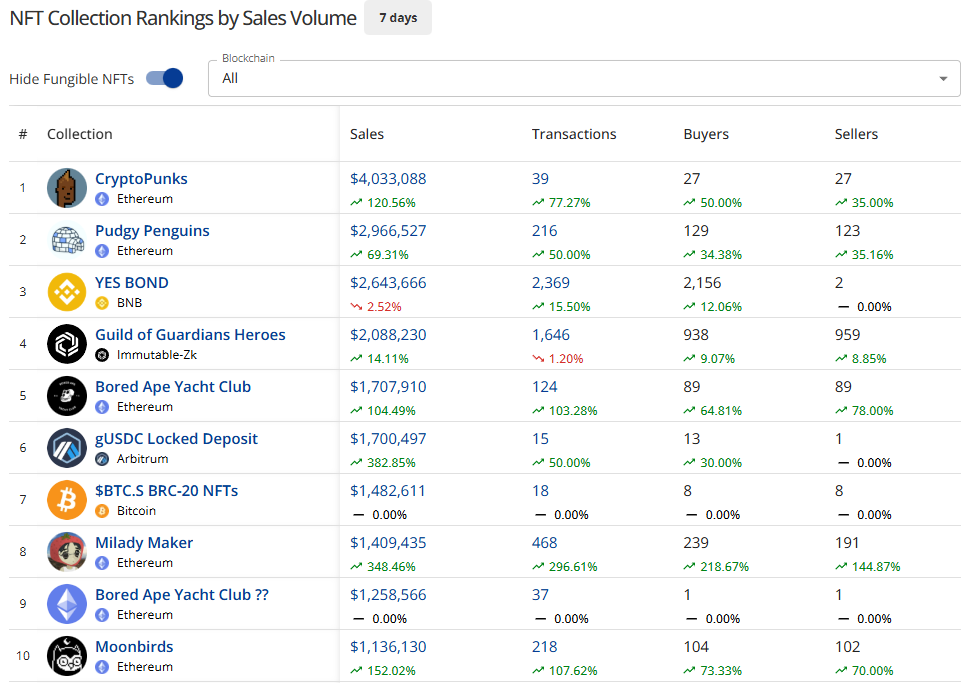Viewport: 970px width, 683px height.
Task: Click the Bored Ape Yacht Club ?? Ethereum icon
Action: pos(67,604)
